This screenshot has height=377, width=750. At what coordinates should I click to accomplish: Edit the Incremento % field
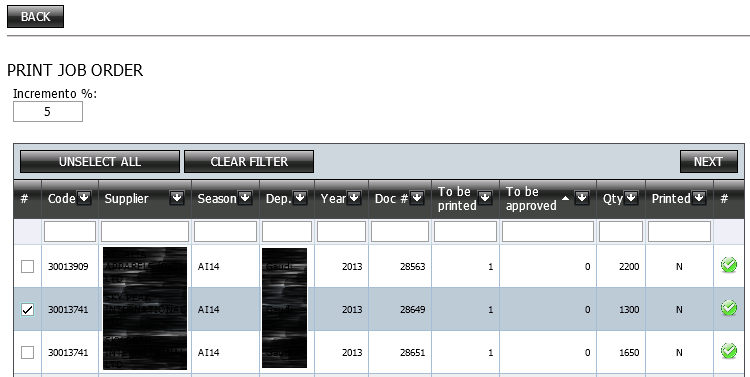48,112
